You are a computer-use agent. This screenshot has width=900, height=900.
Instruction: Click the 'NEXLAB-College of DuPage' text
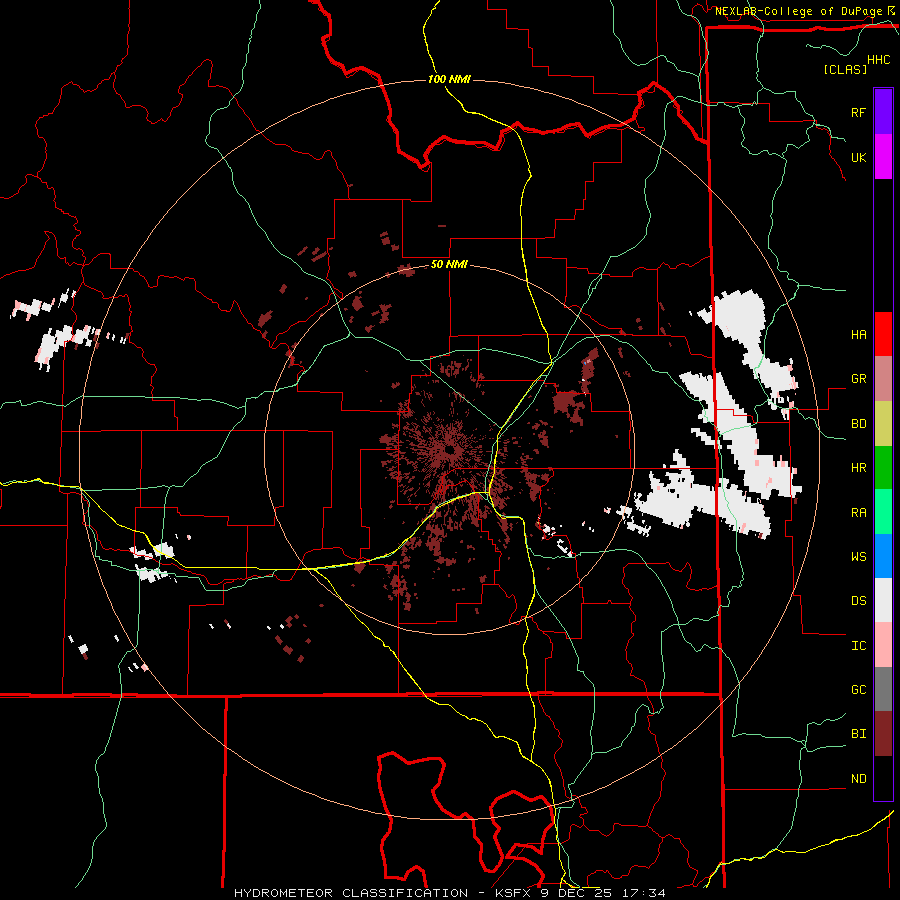[799, 11]
